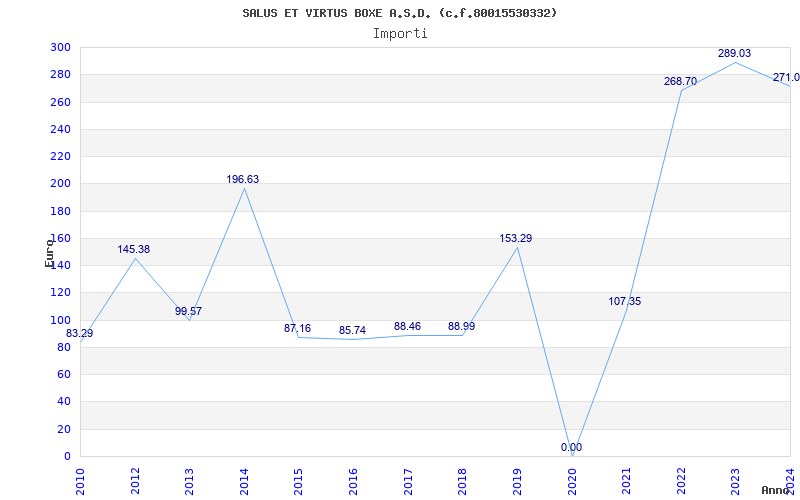The height and width of the screenshot is (500, 800).
Task: Click the y-axis value 40
Action: pos(64,402)
